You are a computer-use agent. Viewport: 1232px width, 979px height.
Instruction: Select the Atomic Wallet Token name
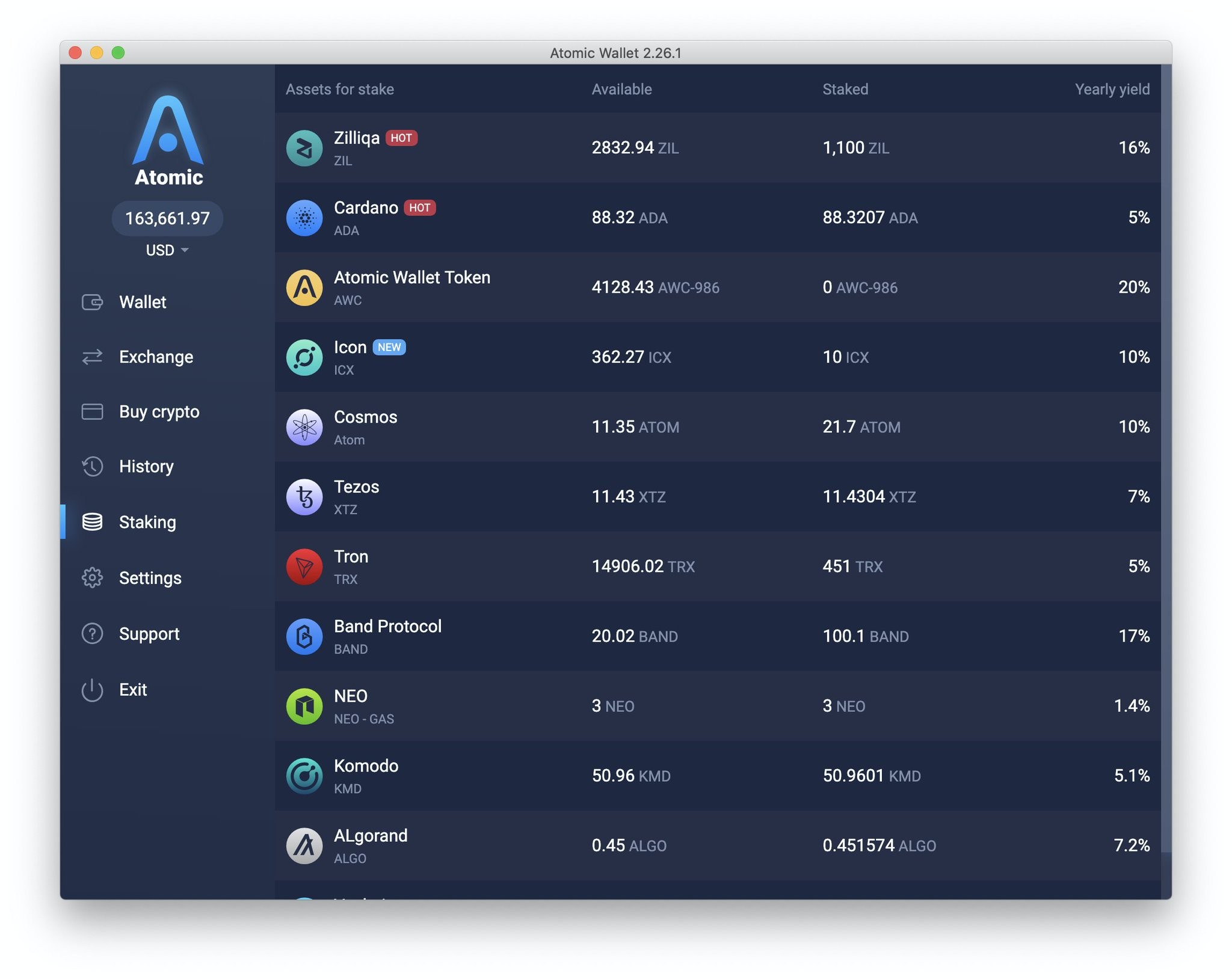click(412, 278)
